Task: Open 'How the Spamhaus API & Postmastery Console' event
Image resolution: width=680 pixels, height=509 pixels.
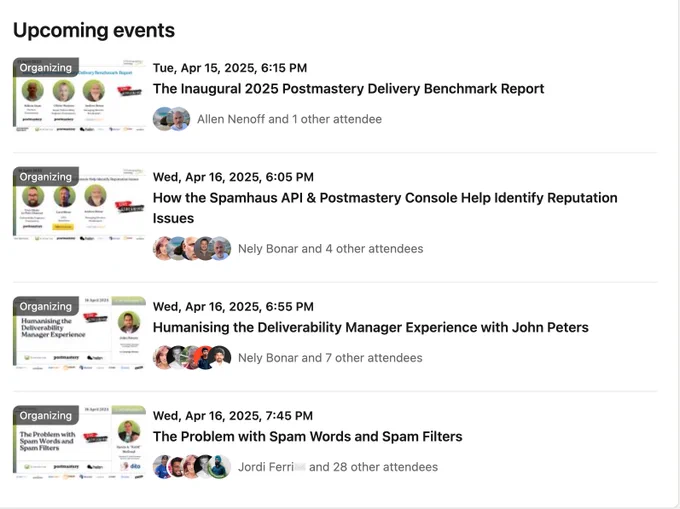Action: tap(385, 208)
